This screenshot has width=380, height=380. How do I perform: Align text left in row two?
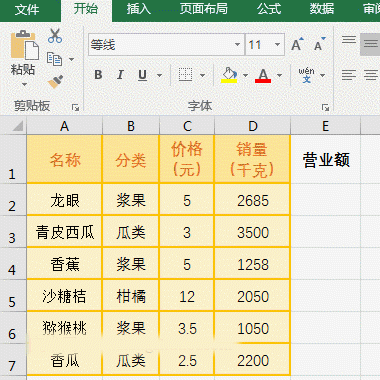click(349, 75)
